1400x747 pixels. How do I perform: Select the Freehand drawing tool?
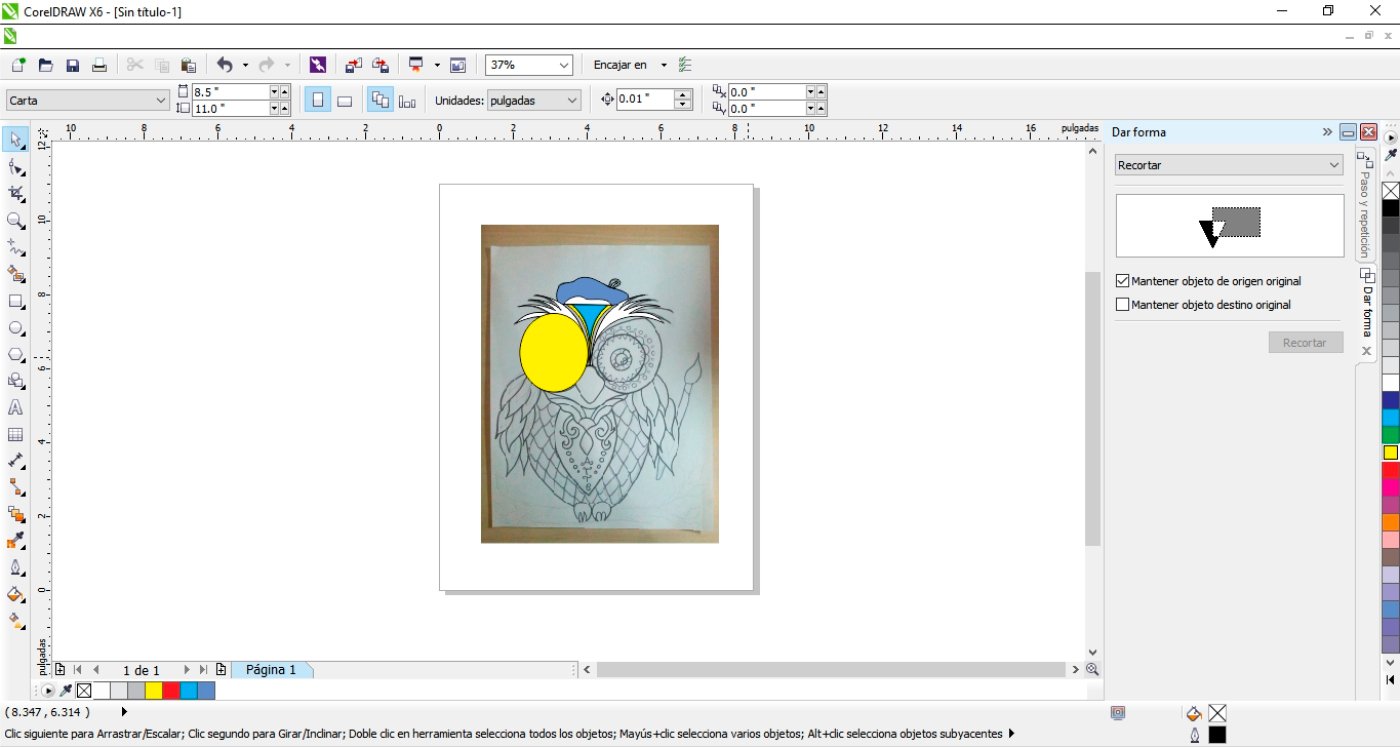[16, 247]
